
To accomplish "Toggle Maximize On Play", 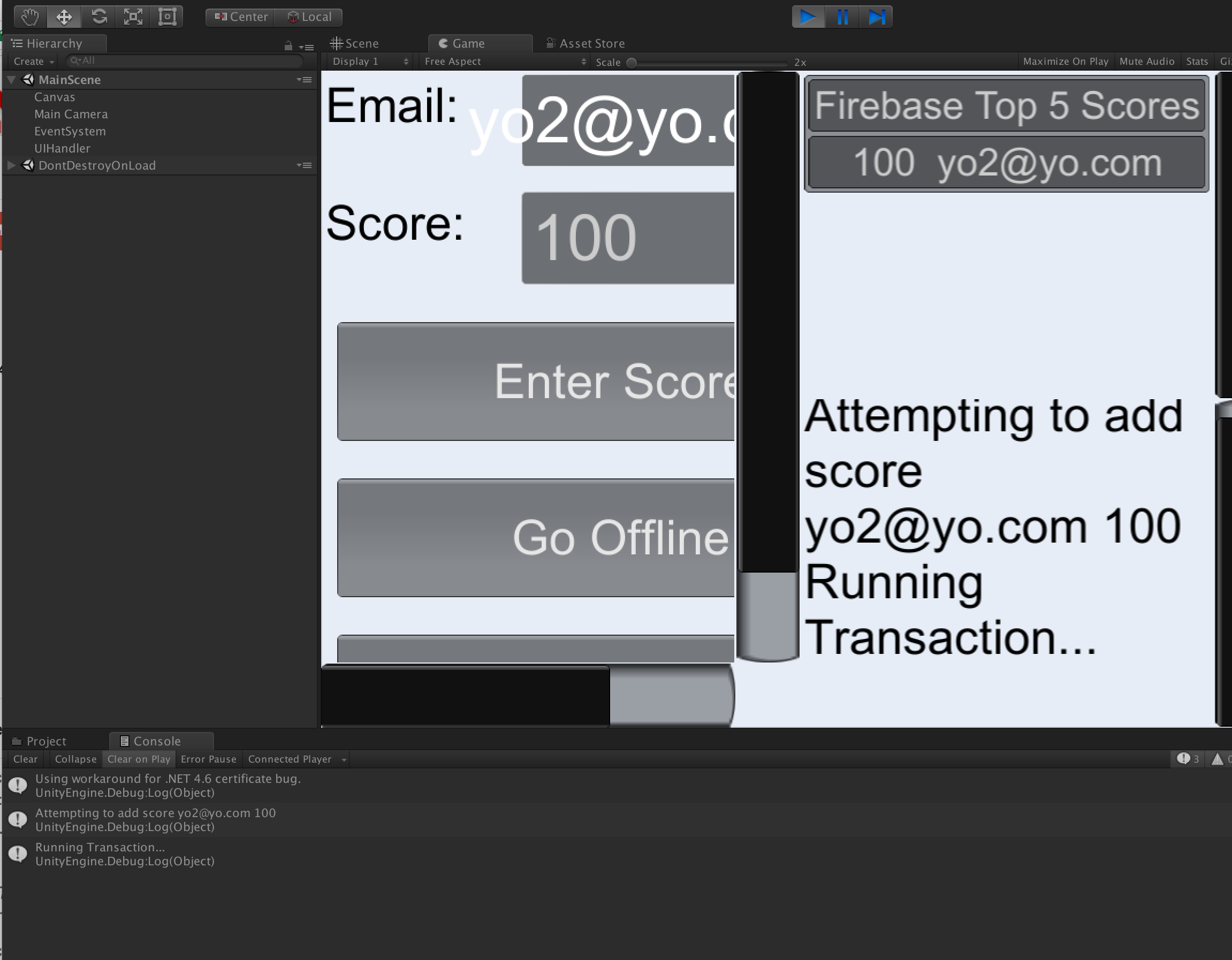I will [1065, 62].
